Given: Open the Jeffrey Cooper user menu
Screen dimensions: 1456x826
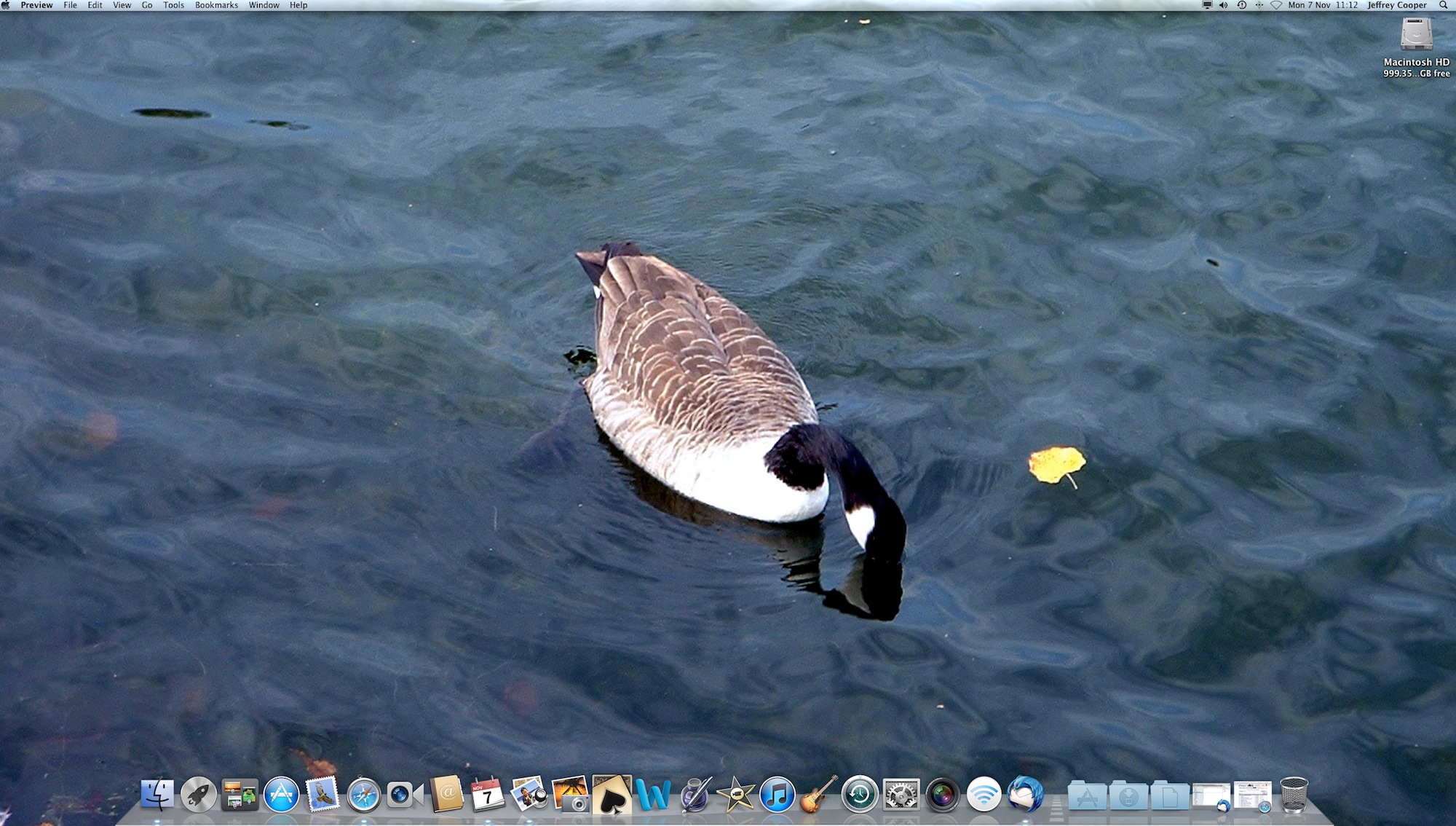Looking at the screenshot, I should [1396, 5].
